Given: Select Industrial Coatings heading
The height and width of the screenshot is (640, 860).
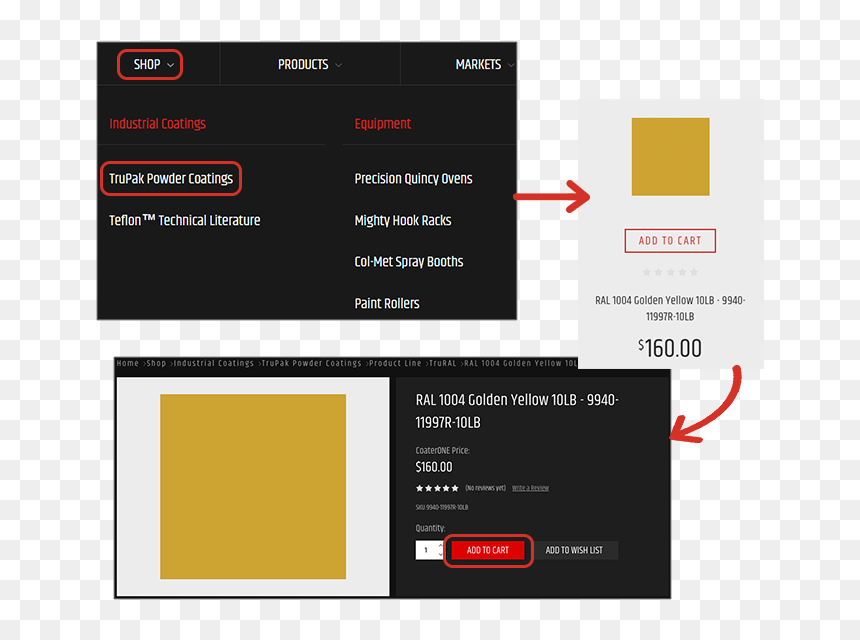Looking at the screenshot, I should pyautogui.click(x=157, y=124).
